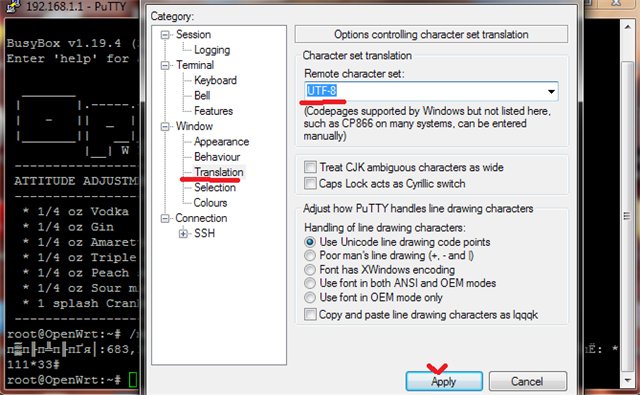Click the '1/4 oz Vodka' terminal line
The height and width of the screenshot is (395, 640).
(76, 211)
